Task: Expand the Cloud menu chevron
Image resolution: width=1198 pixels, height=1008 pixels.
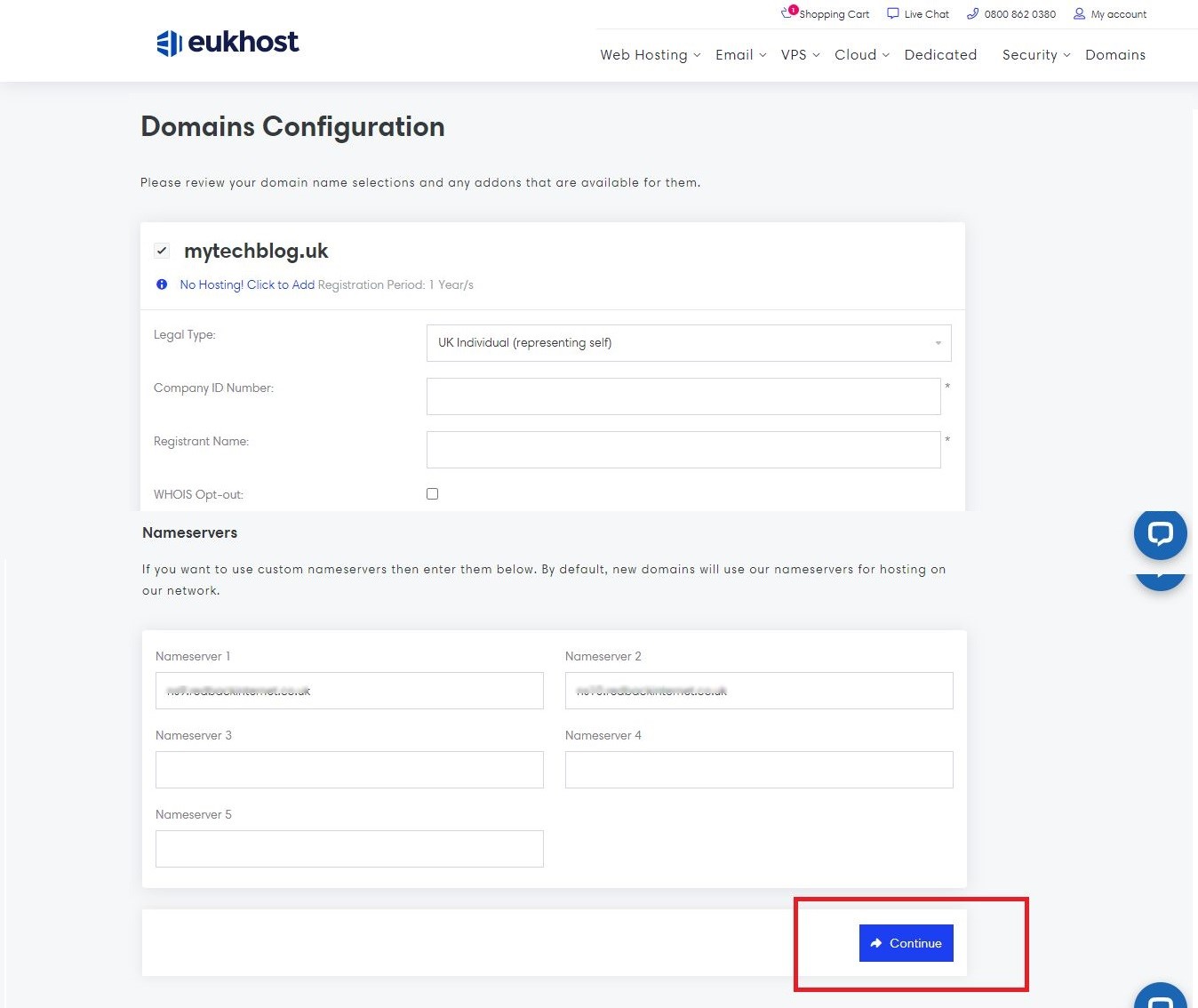Action: pos(887,55)
